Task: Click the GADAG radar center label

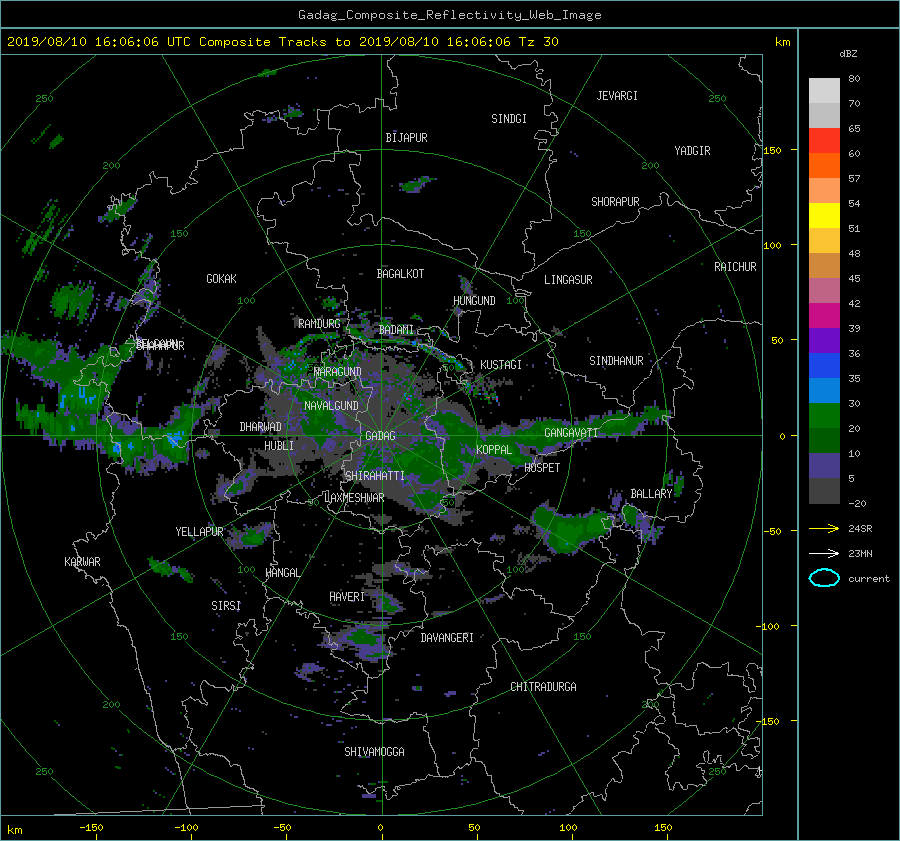Action: 381,436
